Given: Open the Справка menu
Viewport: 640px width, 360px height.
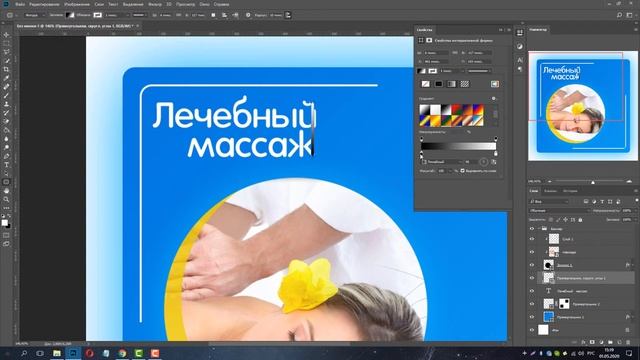Looking at the screenshot, I should click(221, 4).
